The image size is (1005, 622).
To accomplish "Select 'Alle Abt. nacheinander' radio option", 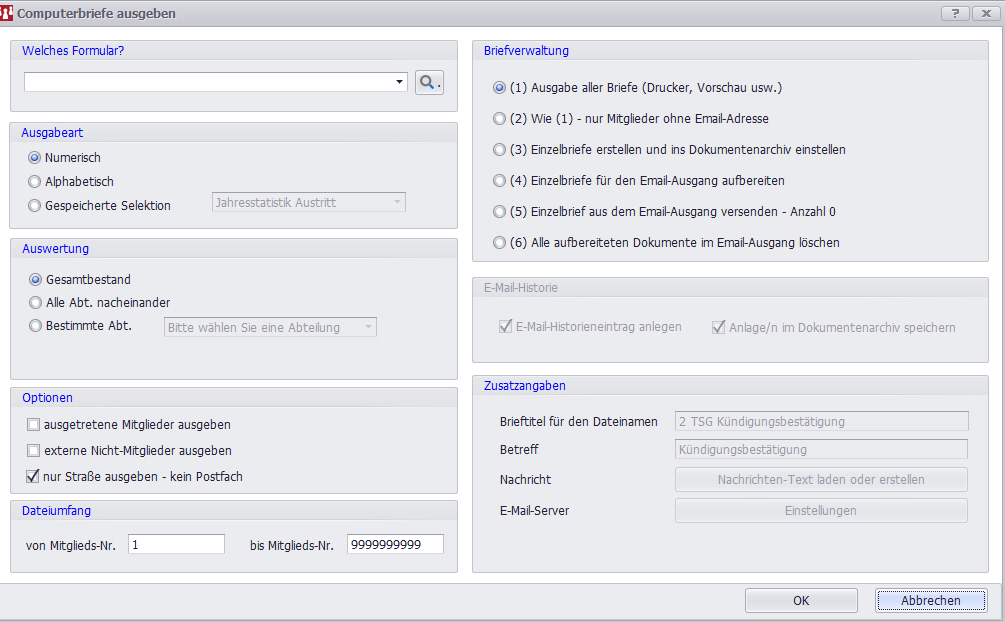I will pyautogui.click(x=36, y=303).
